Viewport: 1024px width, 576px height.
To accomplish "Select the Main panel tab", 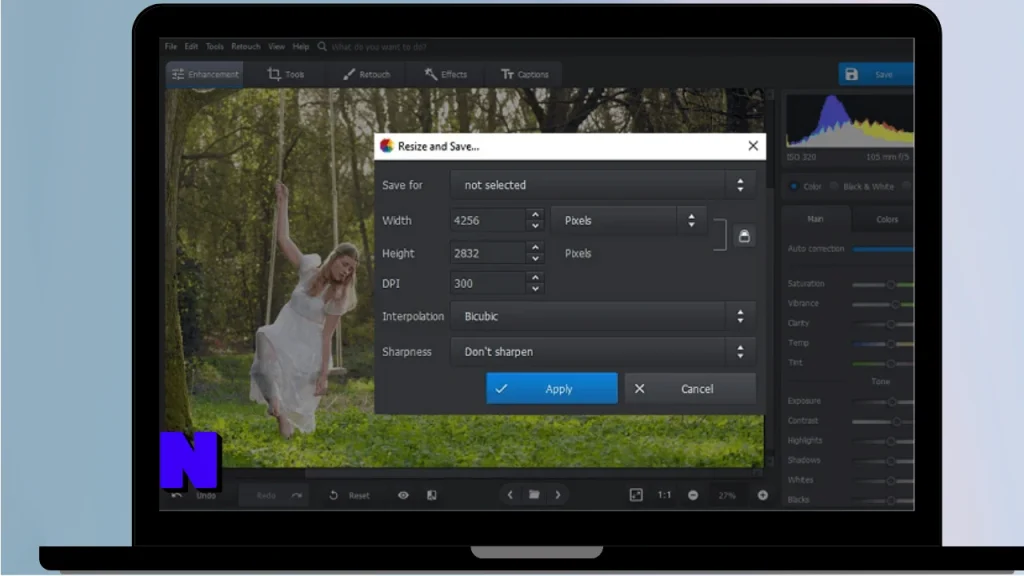I will [815, 219].
